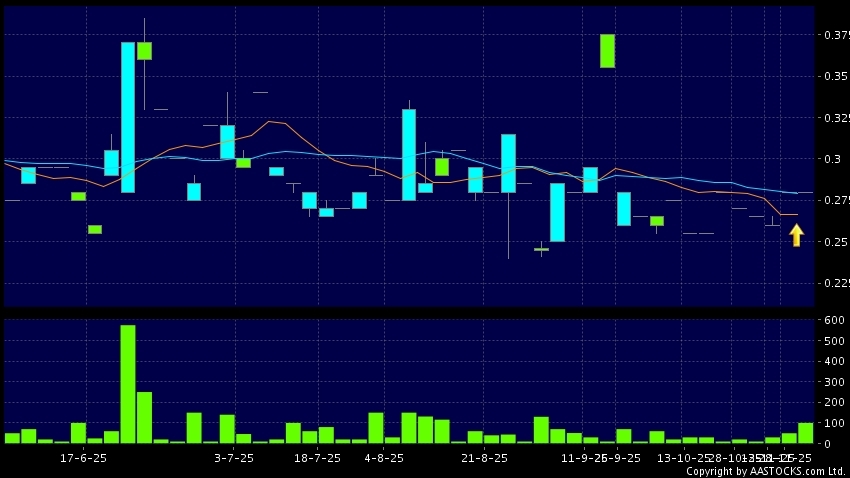Image resolution: width=850 pixels, height=478 pixels.
Task: Click the 0.375 price axis label
Action: tap(833, 35)
